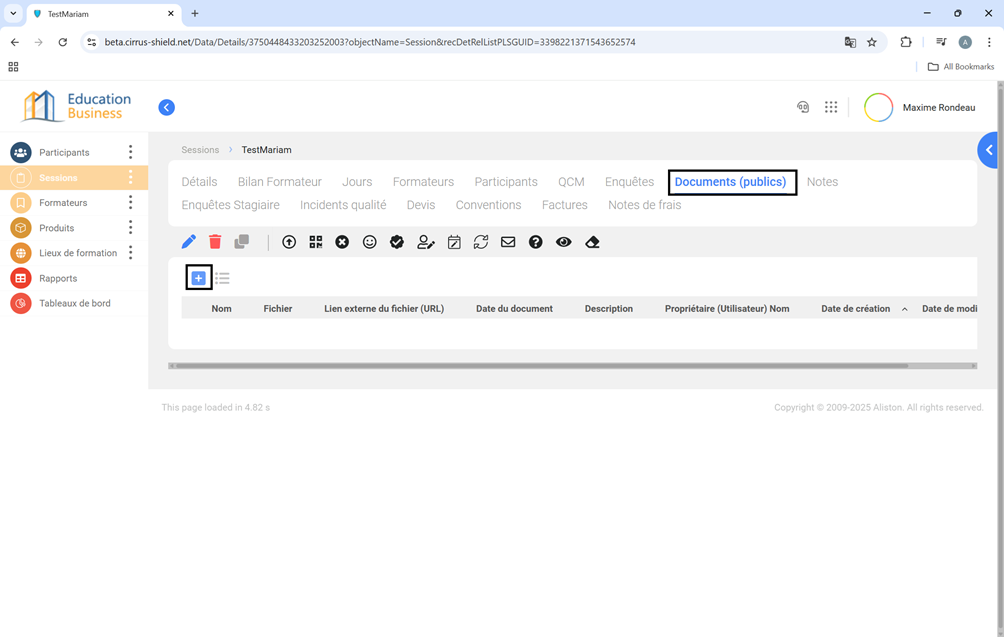Switch to the Factures tab
Image resolution: width=1004 pixels, height=637 pixels.
564,205
